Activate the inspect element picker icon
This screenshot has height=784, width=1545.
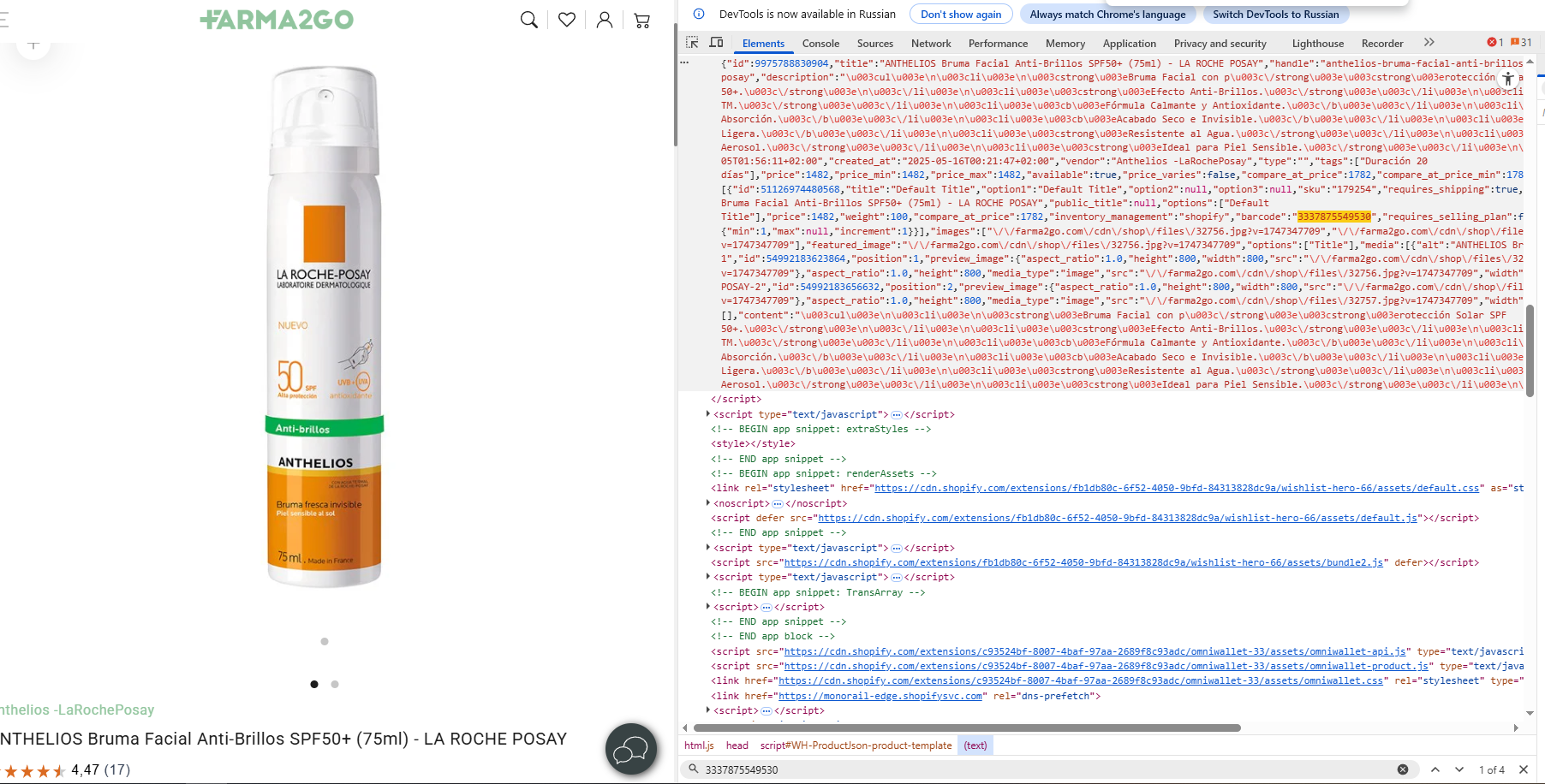pyautogui.click(x=692, y=43)
